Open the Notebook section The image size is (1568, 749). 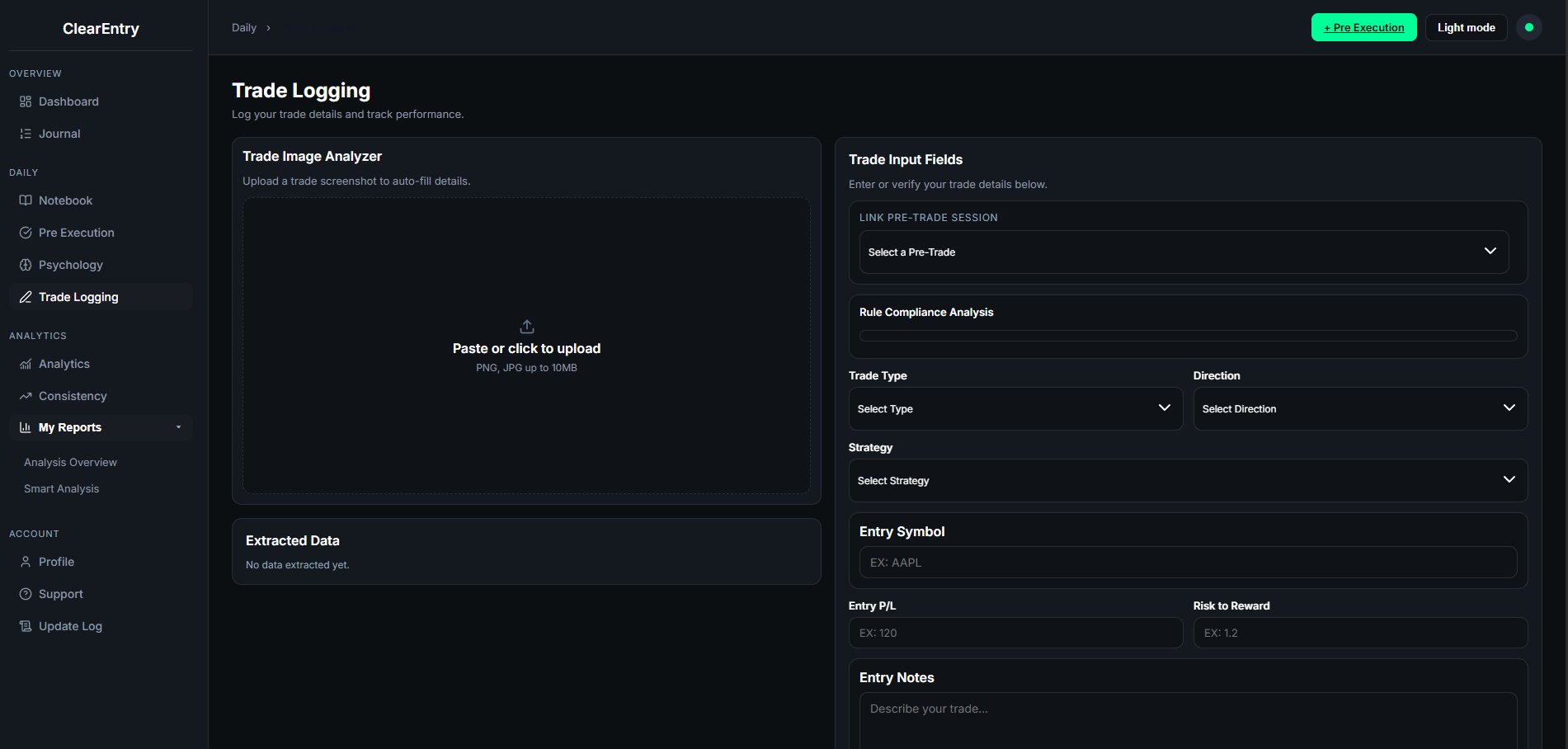26,200
